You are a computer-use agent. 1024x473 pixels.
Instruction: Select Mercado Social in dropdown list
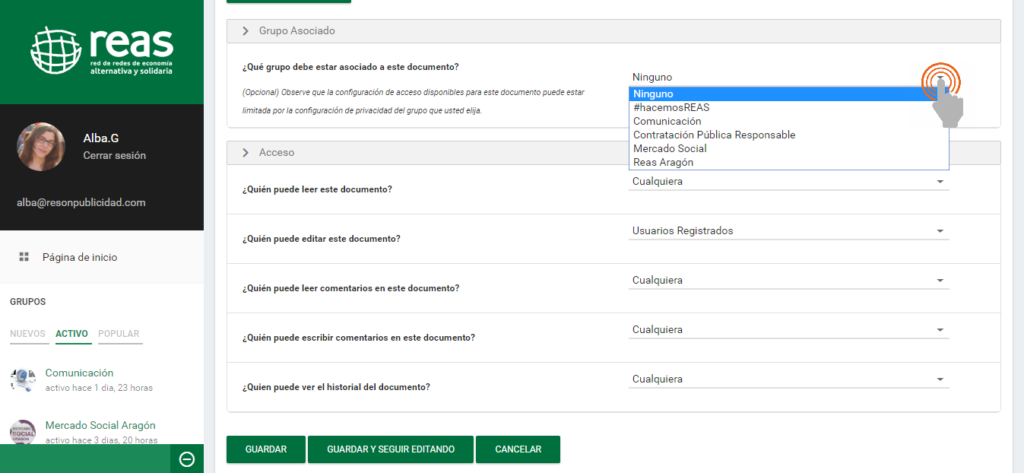669,149
